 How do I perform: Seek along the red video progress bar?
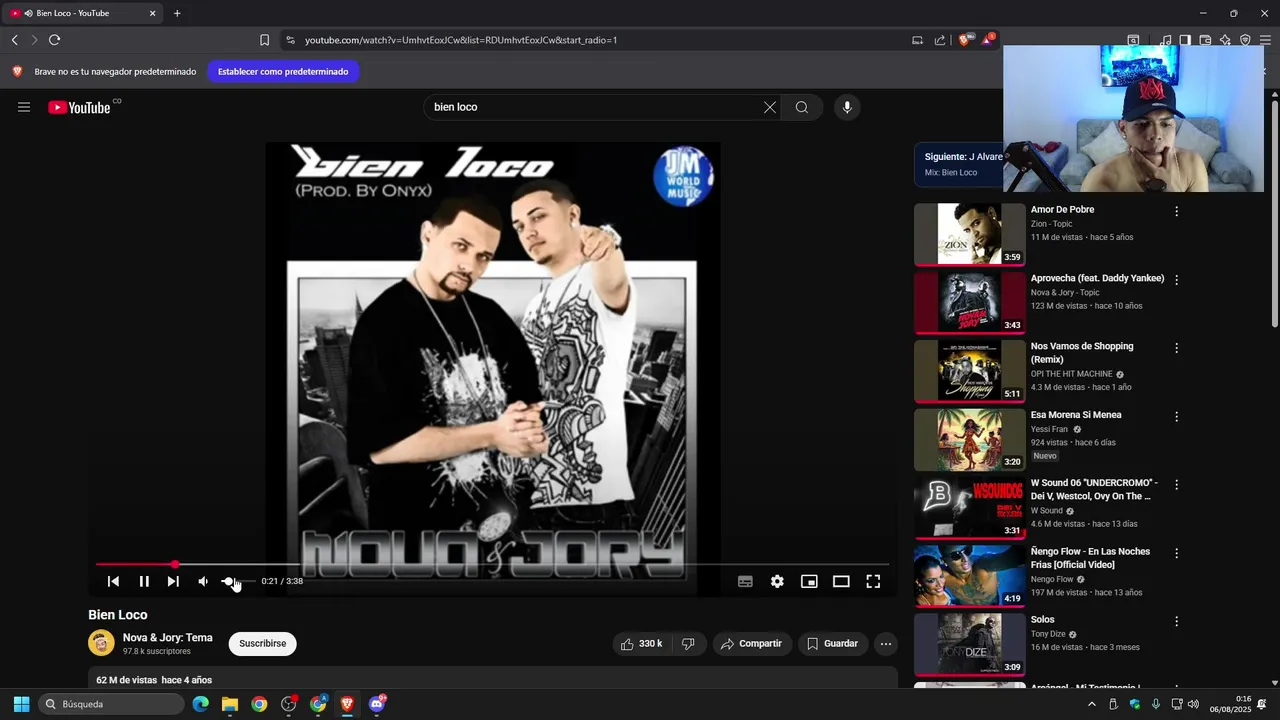click(x=492, y=565)
